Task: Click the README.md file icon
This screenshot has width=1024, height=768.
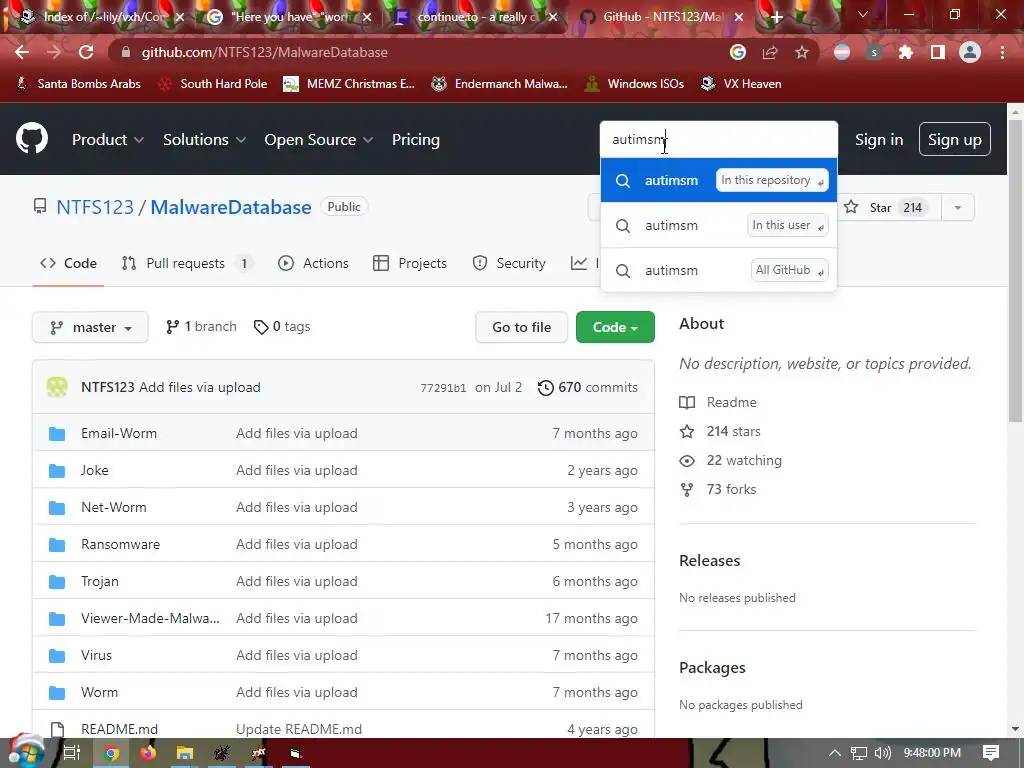Action: click(x=57, y=729)
